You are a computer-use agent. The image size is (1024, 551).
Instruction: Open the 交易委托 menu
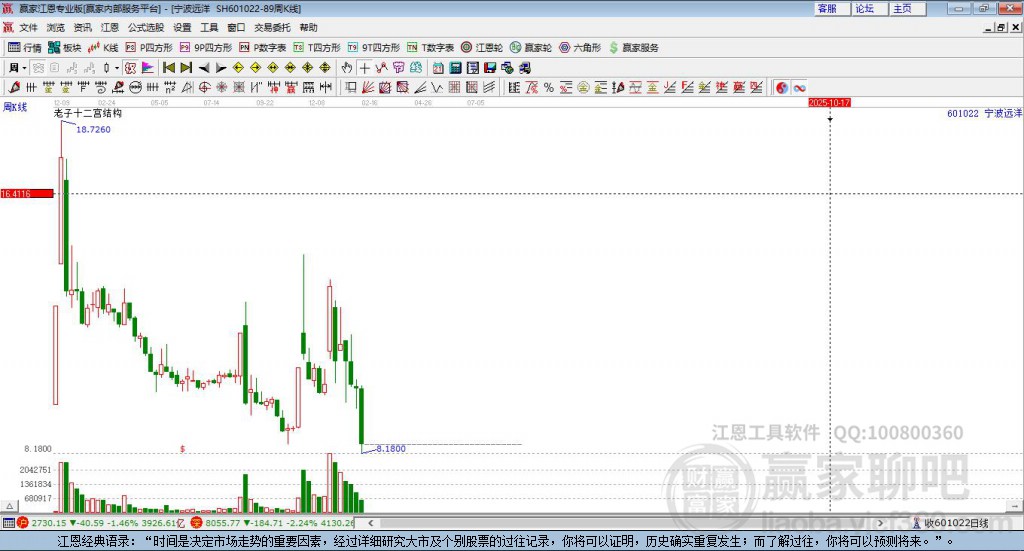(272, 27)
